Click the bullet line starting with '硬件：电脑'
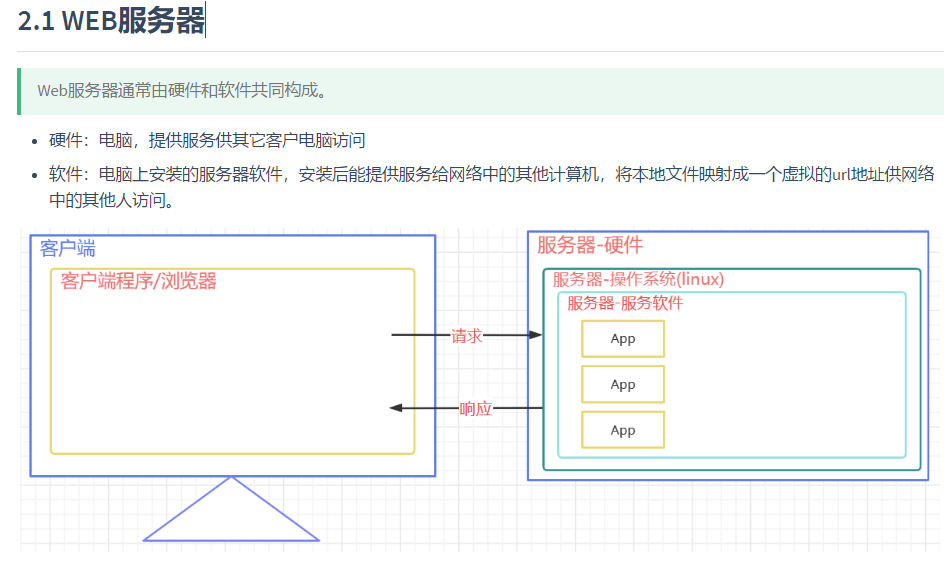This screenshot has height=569, width=944. (207, 140)
